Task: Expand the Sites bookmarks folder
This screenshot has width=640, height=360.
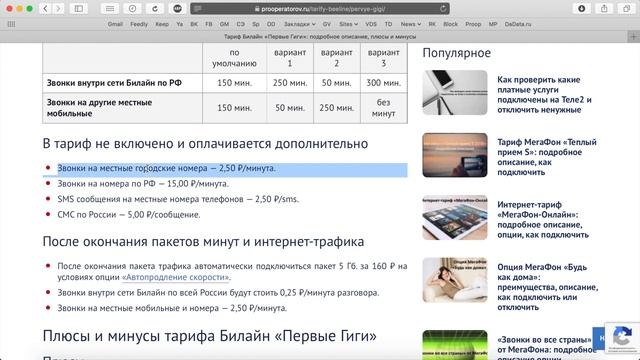Action: [348, 24]
